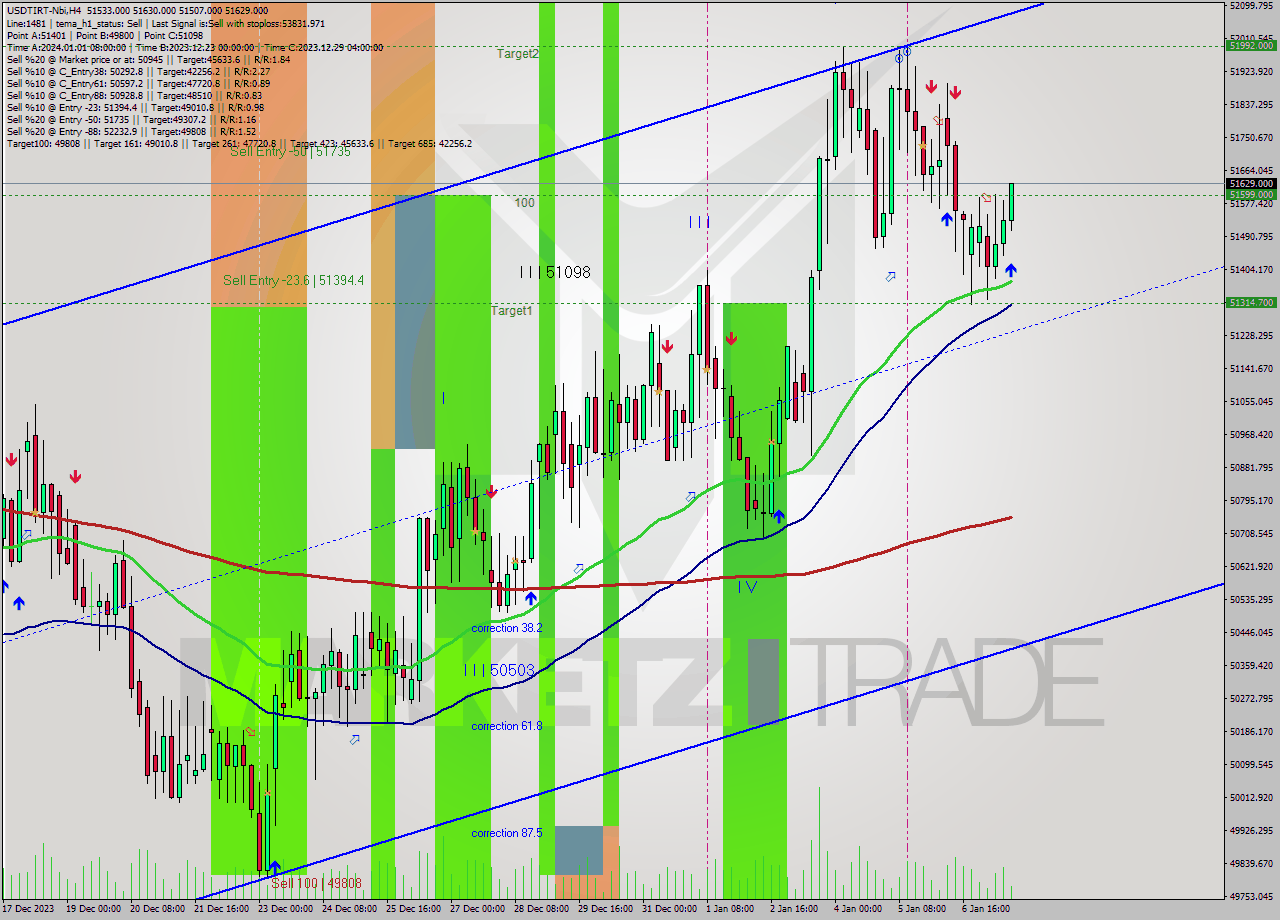Viewport: 1280px width, 920px height.
Task: Select the '100' Fibonacci level label
Action: tap(524, 203)
